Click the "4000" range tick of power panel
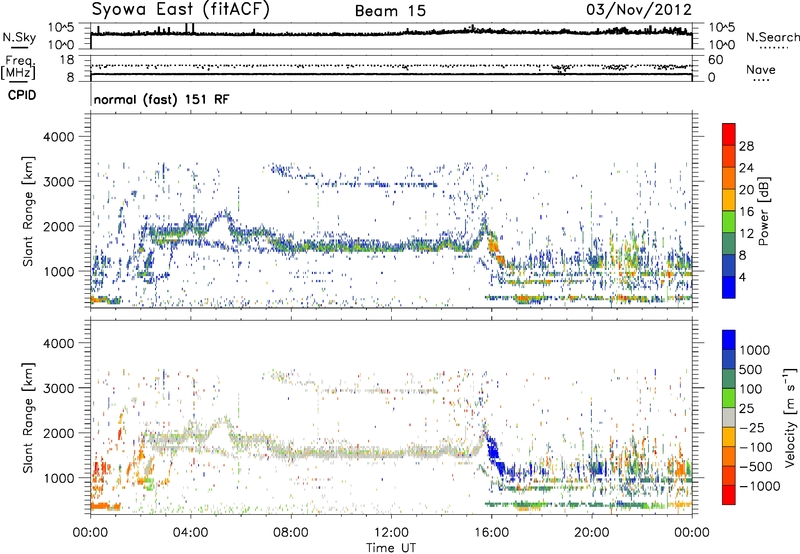This screenshot has height=554, width=800. click(x=58, y=137)
